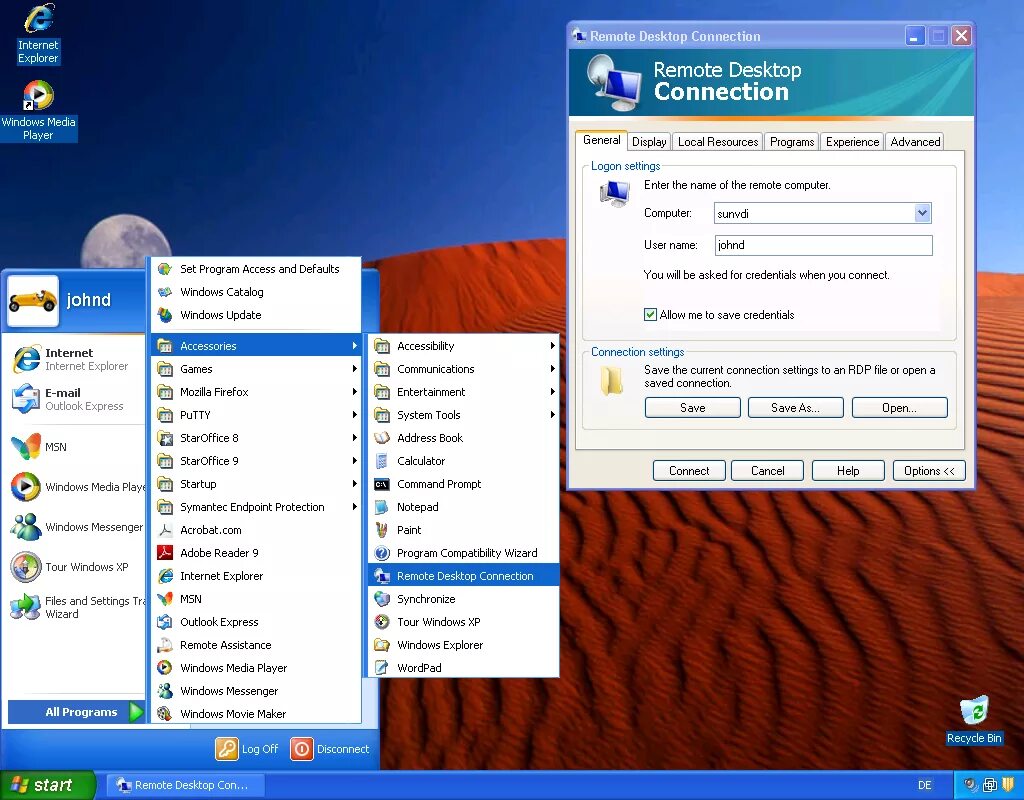The height and width of the screenshot is (800, 1024).
Task: Click the johnd user account picture
Action: [x=33, y=300]
